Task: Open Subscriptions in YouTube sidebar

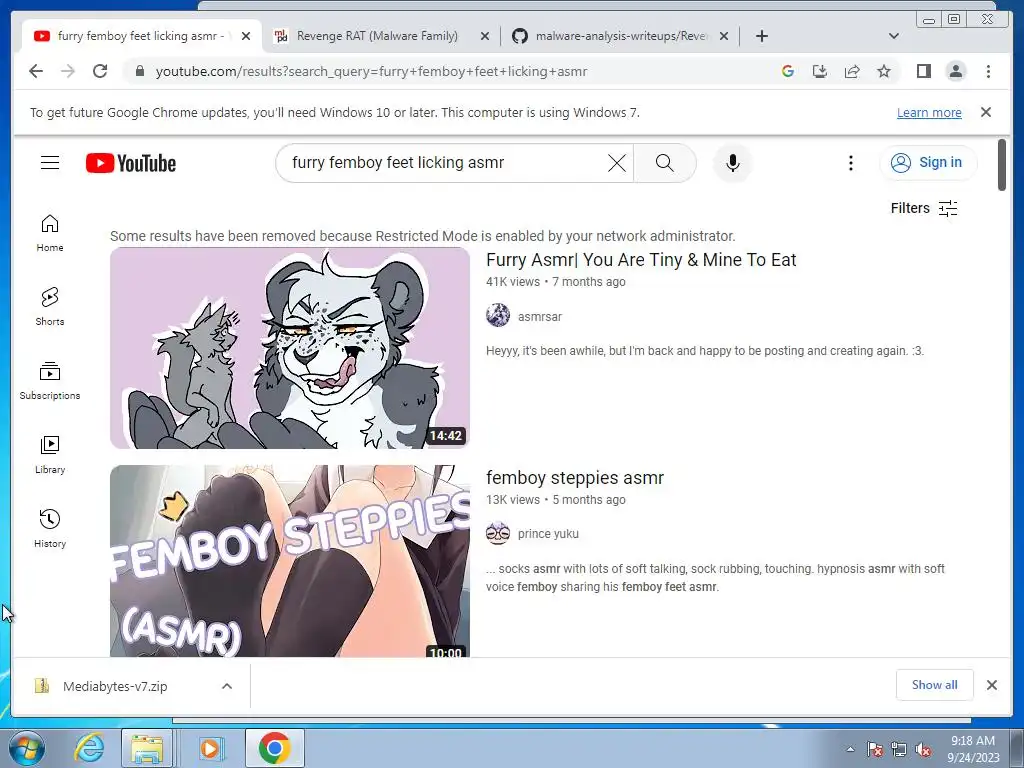Action: coord(50,381)
